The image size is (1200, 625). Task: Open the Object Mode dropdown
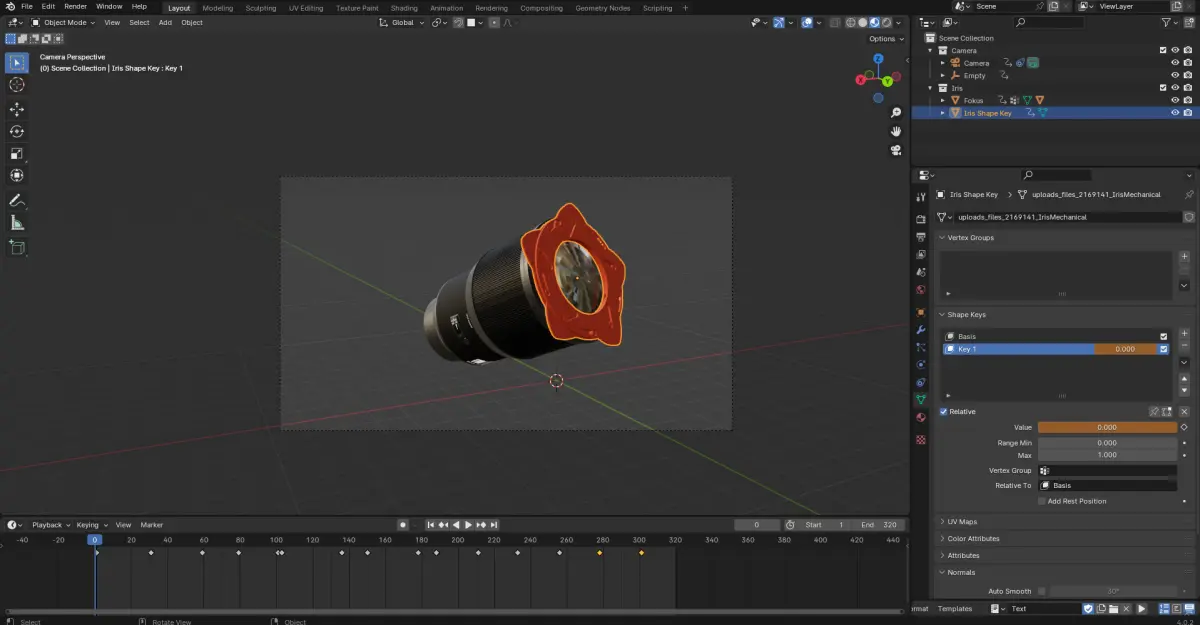click(63, 22)
